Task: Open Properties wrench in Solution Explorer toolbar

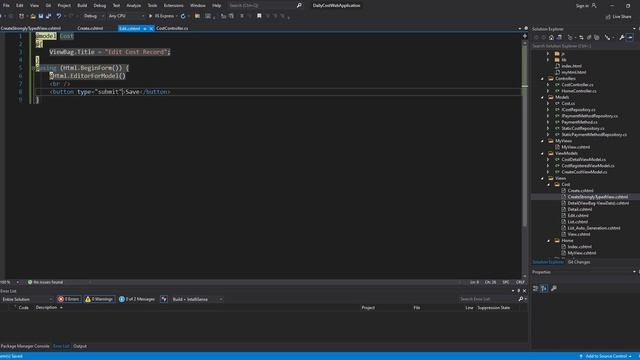Action: coord(622,37)
